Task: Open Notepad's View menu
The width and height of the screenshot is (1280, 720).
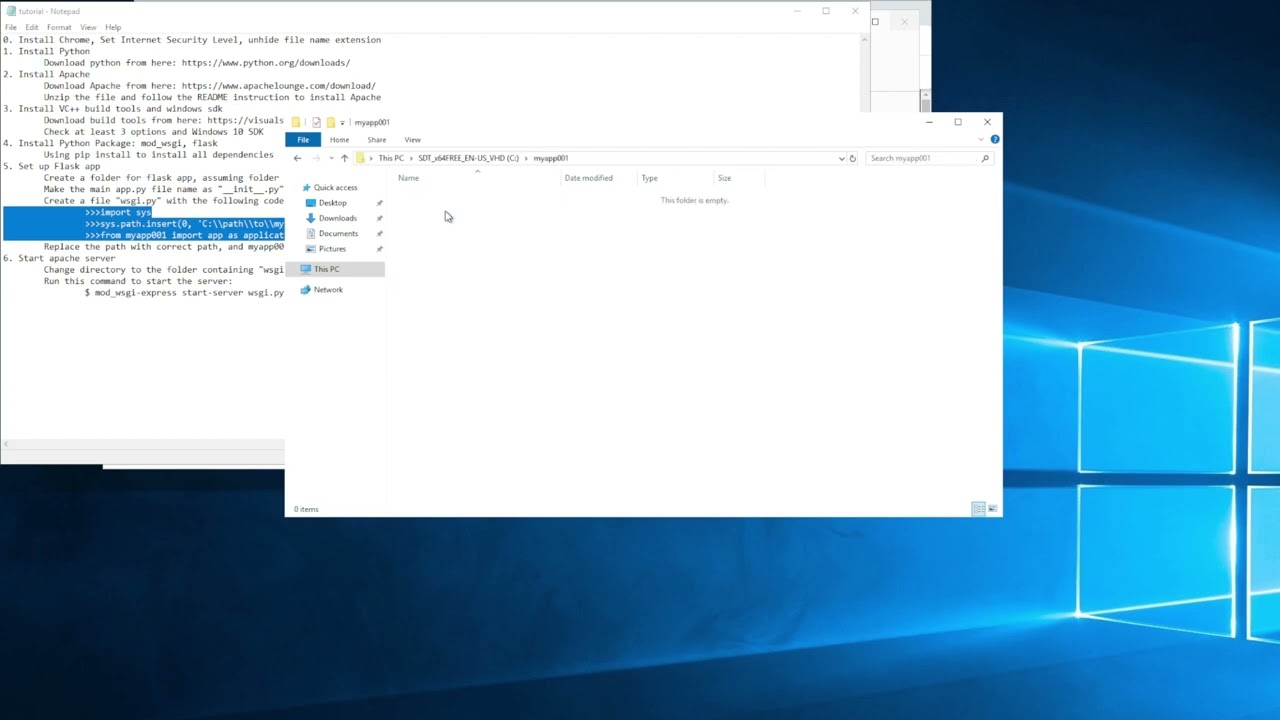Action: 88,27
